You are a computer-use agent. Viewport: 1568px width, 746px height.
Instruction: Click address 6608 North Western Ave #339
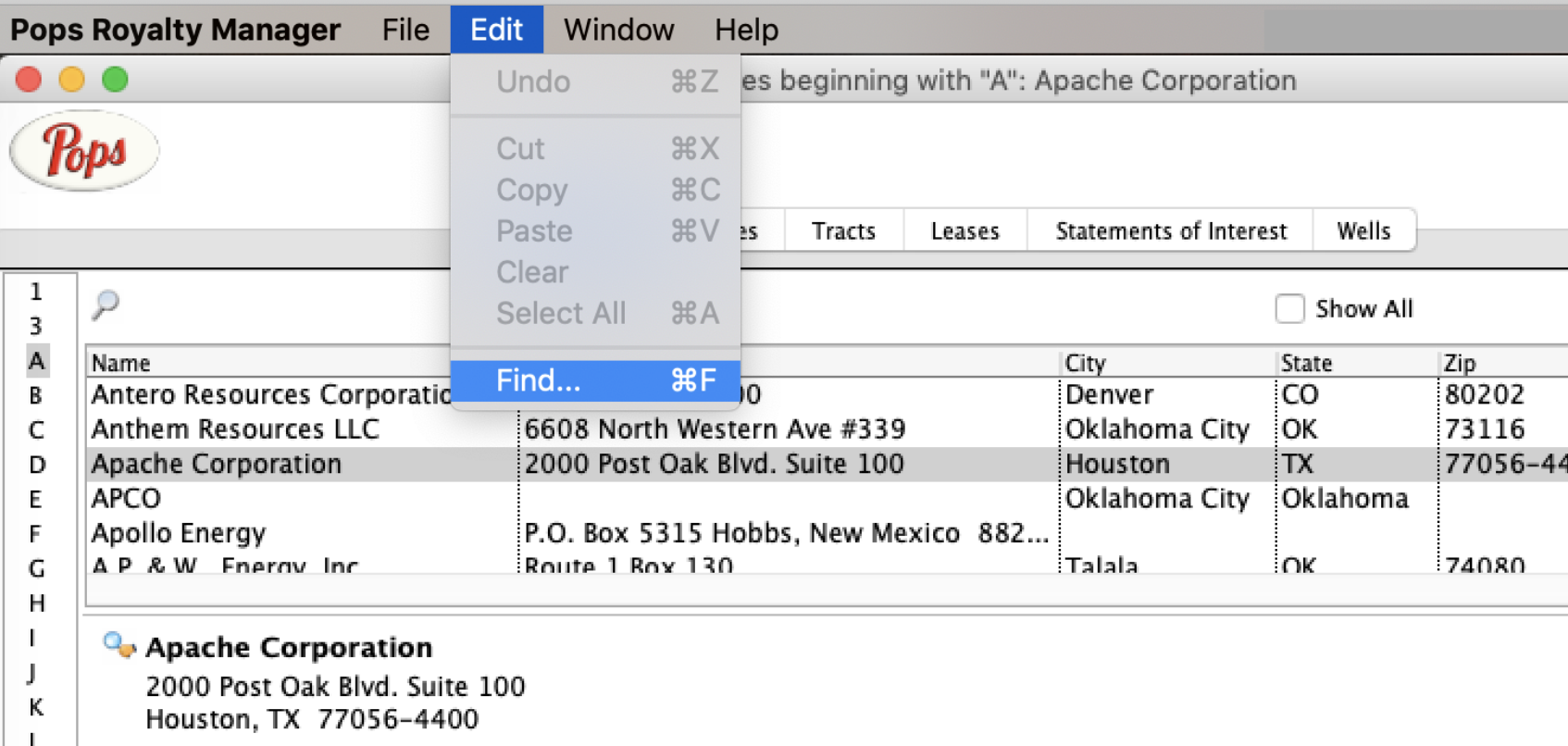[715, 429]
